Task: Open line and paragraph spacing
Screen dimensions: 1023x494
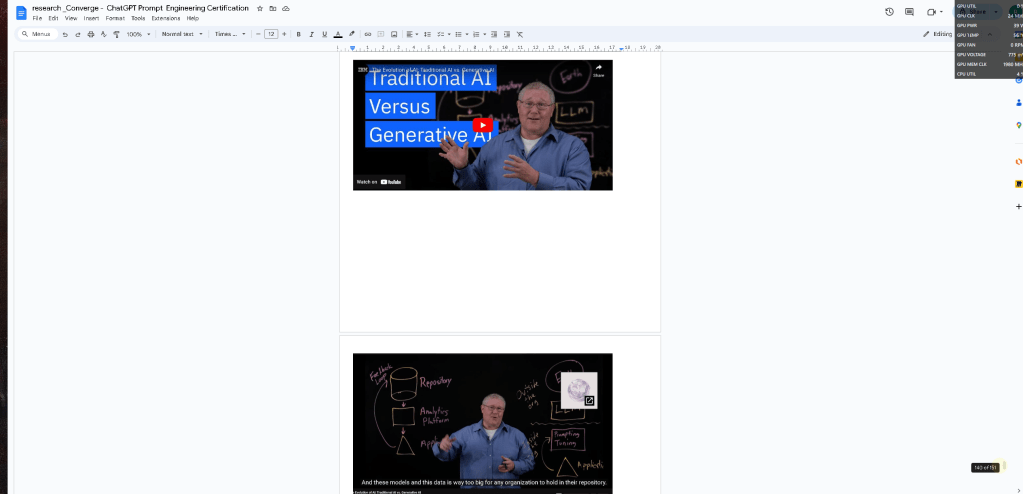Action: pos(427,34)
